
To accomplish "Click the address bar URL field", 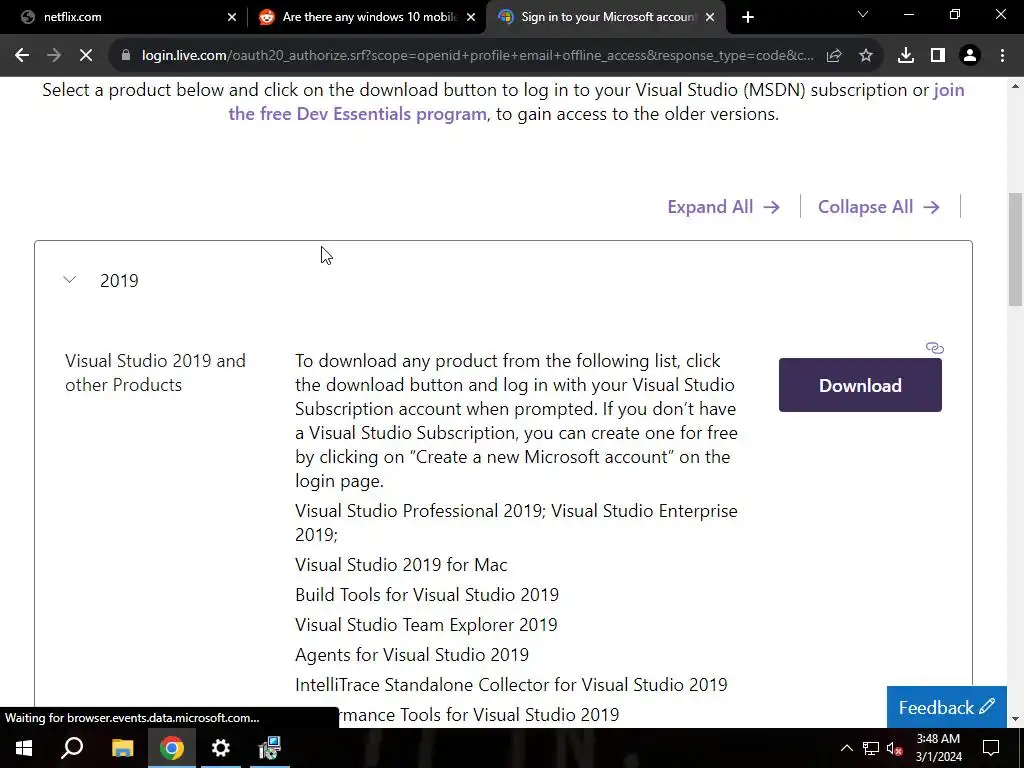I will tap(477, 56).
